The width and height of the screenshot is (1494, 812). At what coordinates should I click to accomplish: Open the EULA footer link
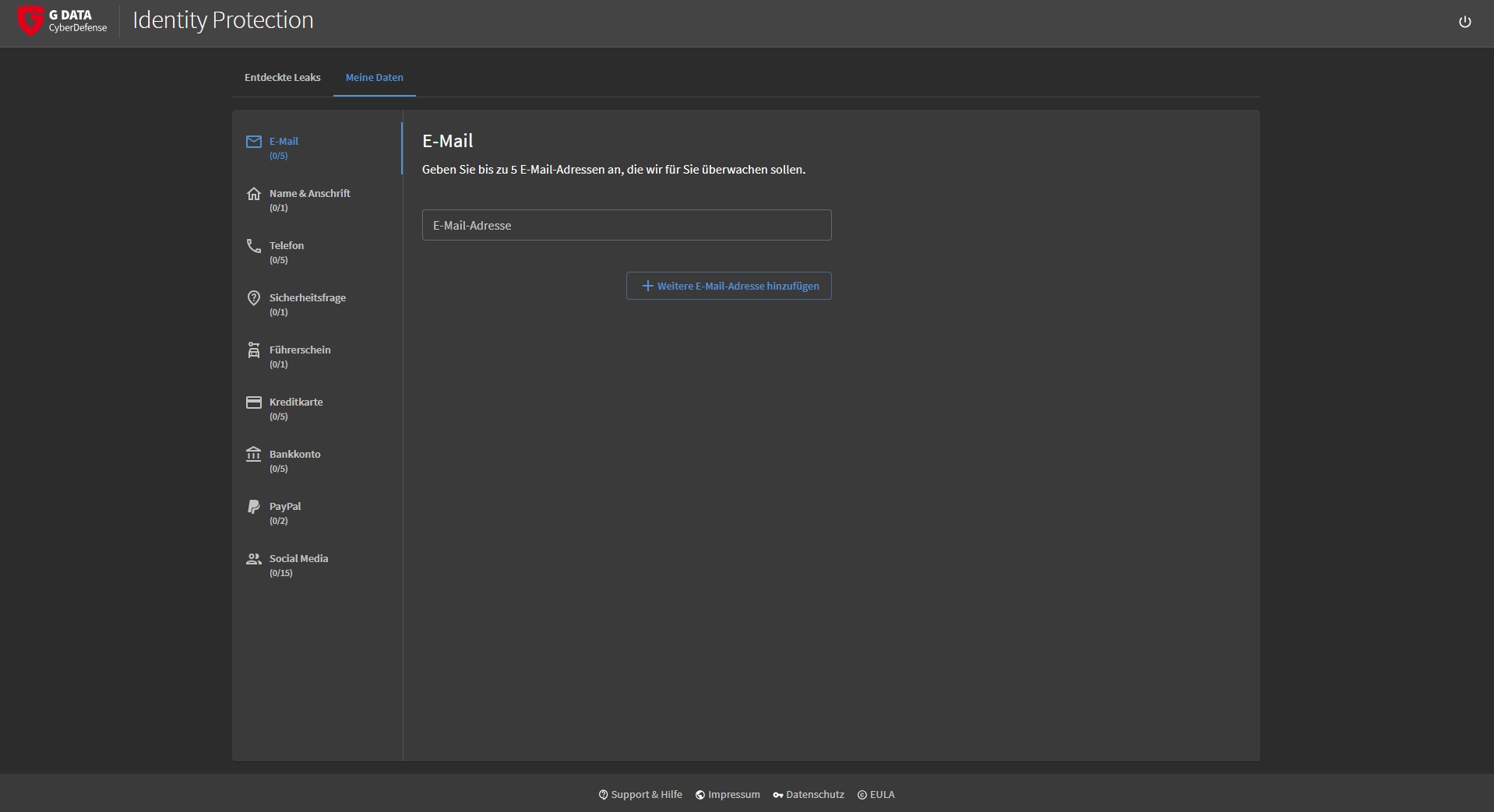[876, 795]
